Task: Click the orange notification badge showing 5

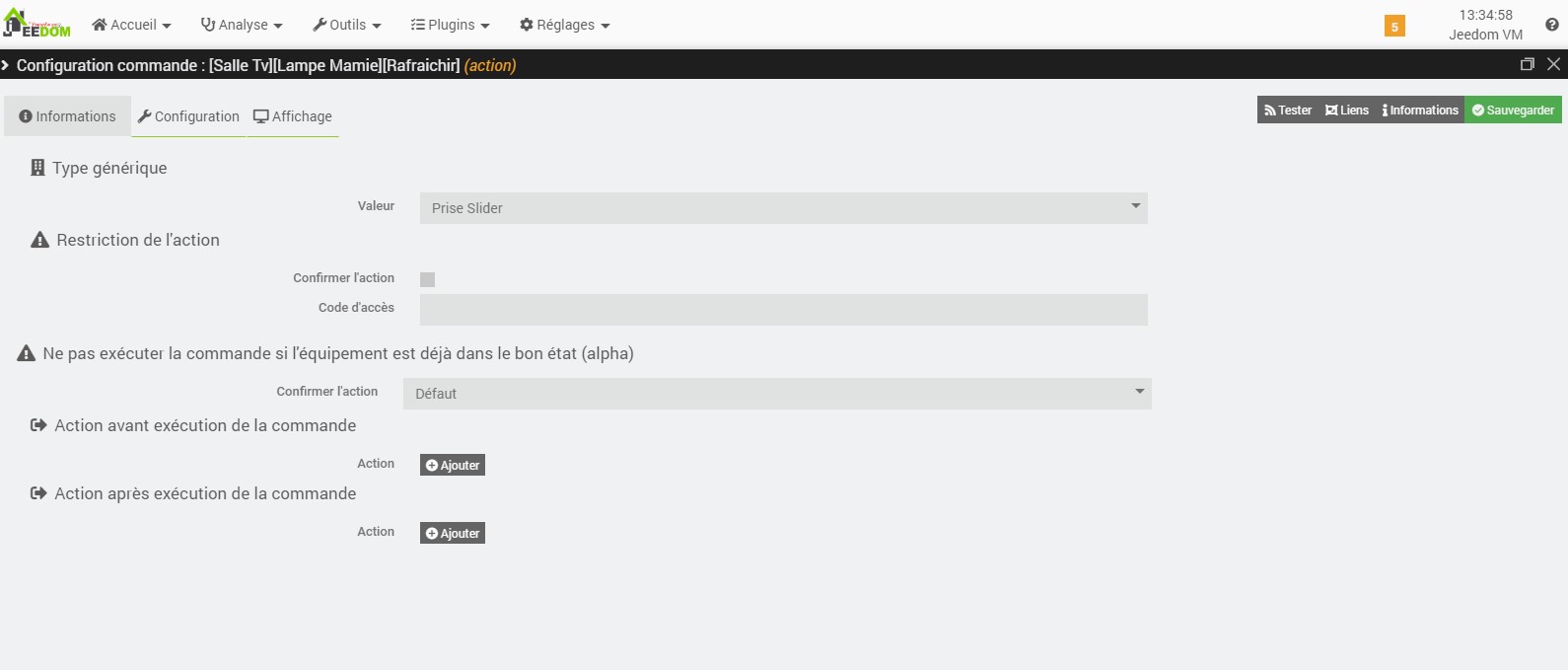Action: 1394,27
